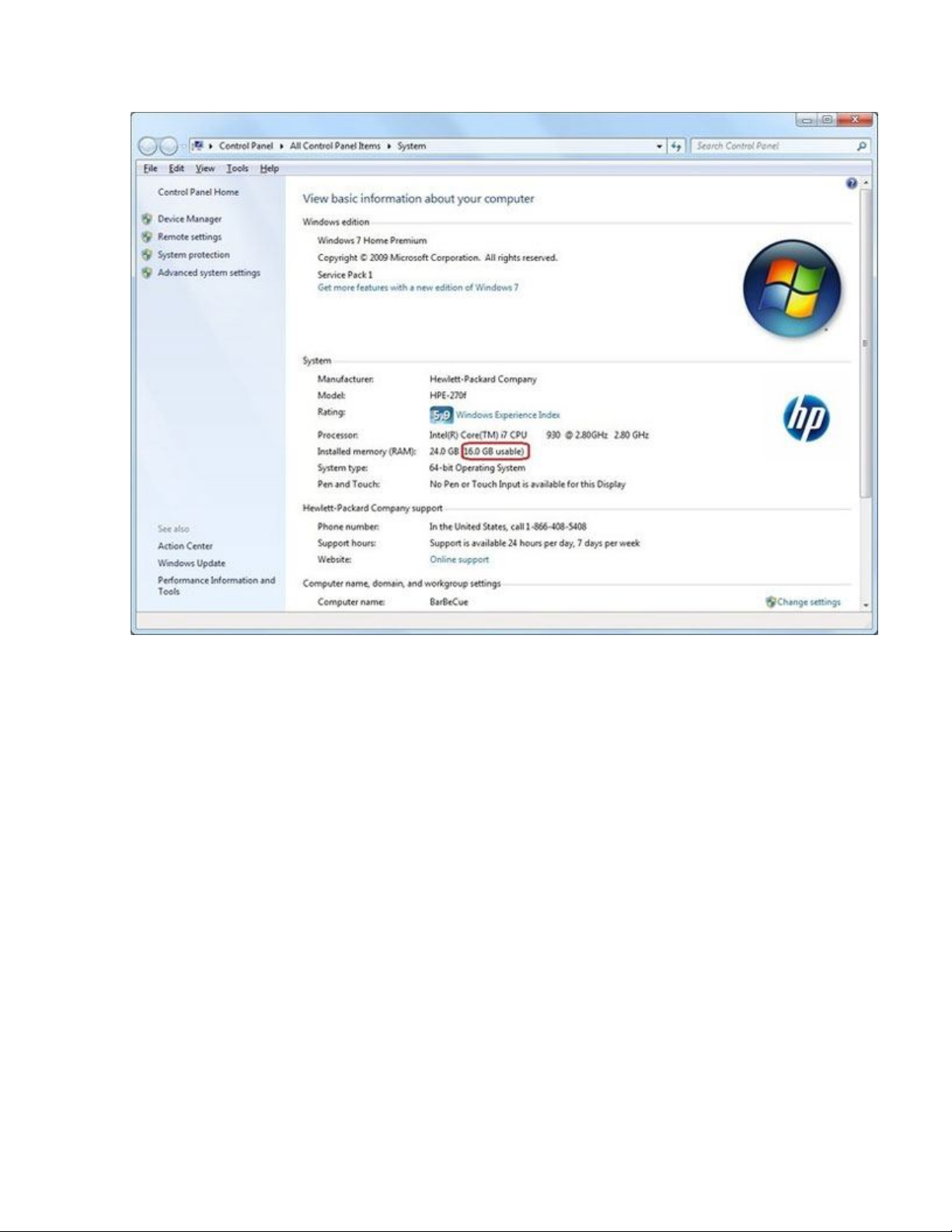952x1232 pixels.
Task: Click the 5.9 Windows Experience rating badge
Action: tap(441, 415)
